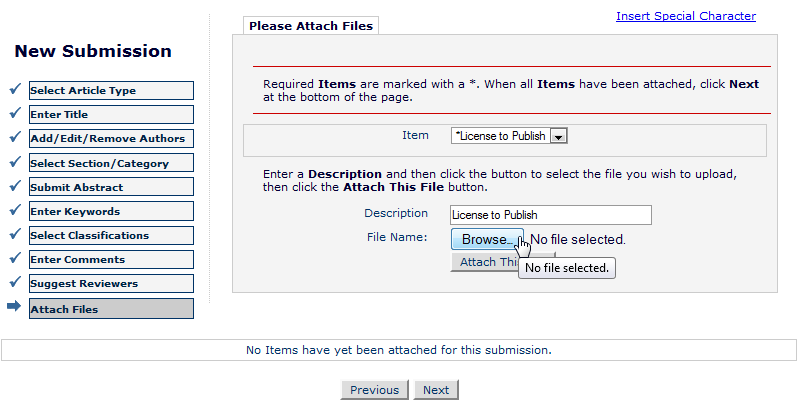Select the Attach Files step
Viewport: 804px width, 414px height.
111,309
